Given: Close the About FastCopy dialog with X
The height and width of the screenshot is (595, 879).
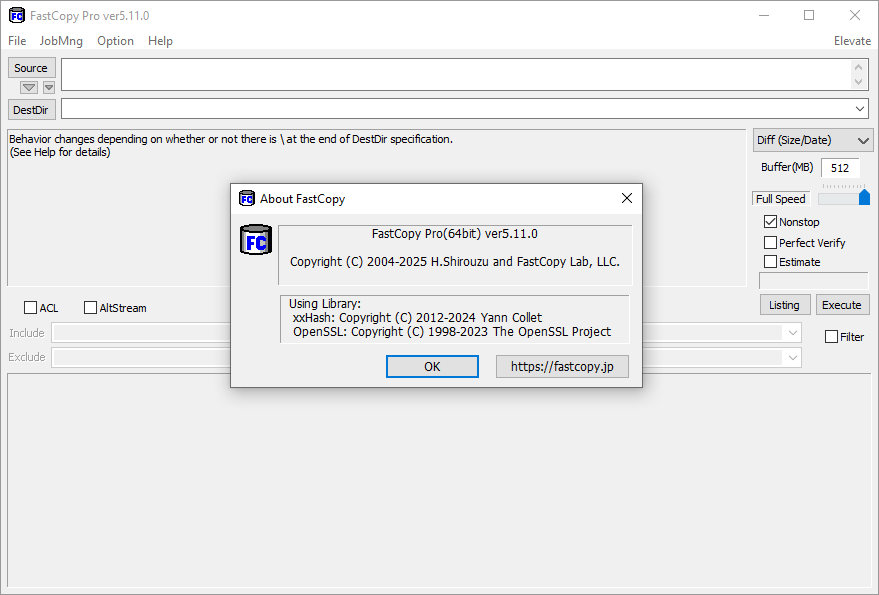Looking at the screenshot, I should [627, 198].
